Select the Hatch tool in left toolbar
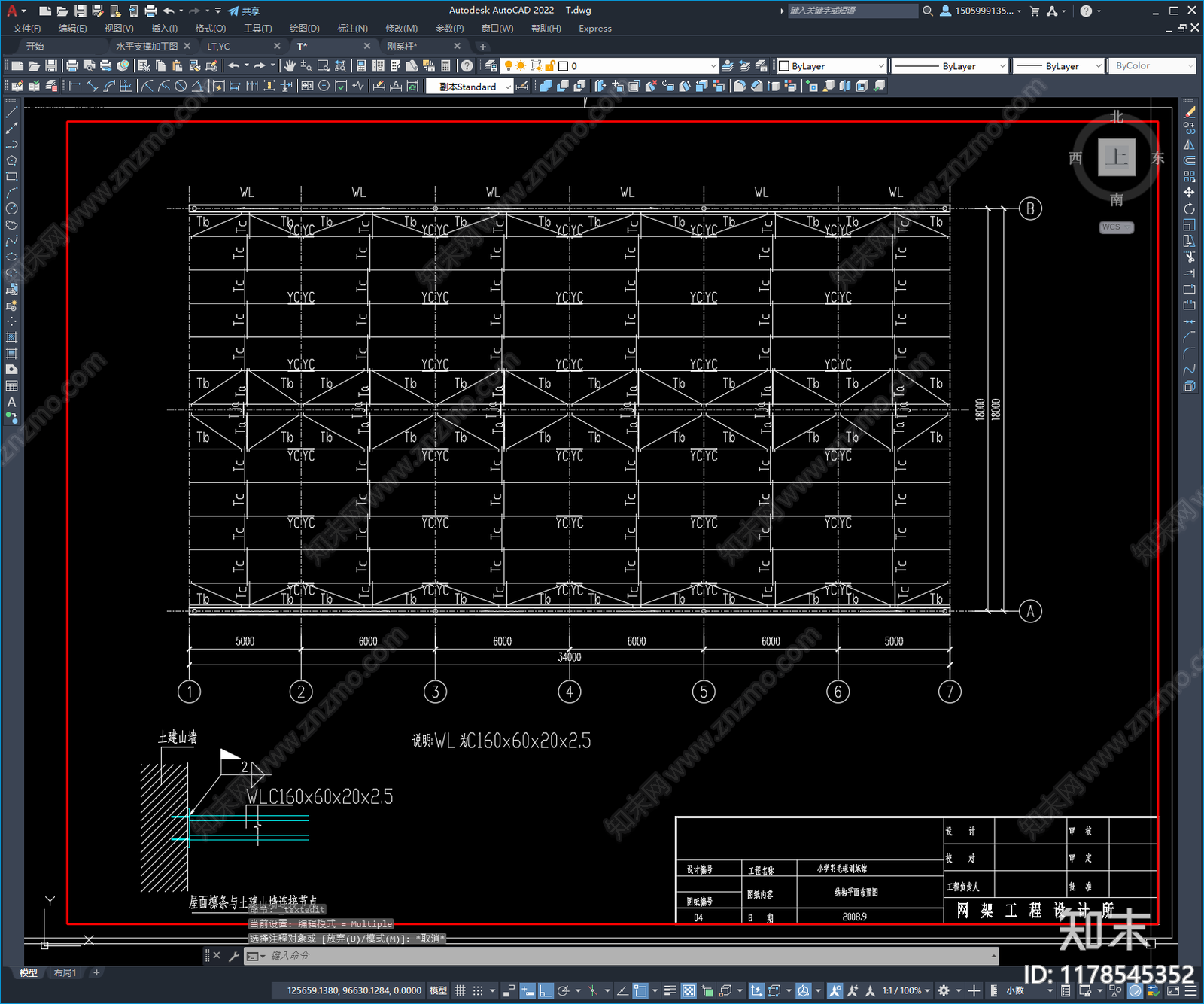Image resolution: width=1204 pixels, height=1004 pixels. point(11,337)
